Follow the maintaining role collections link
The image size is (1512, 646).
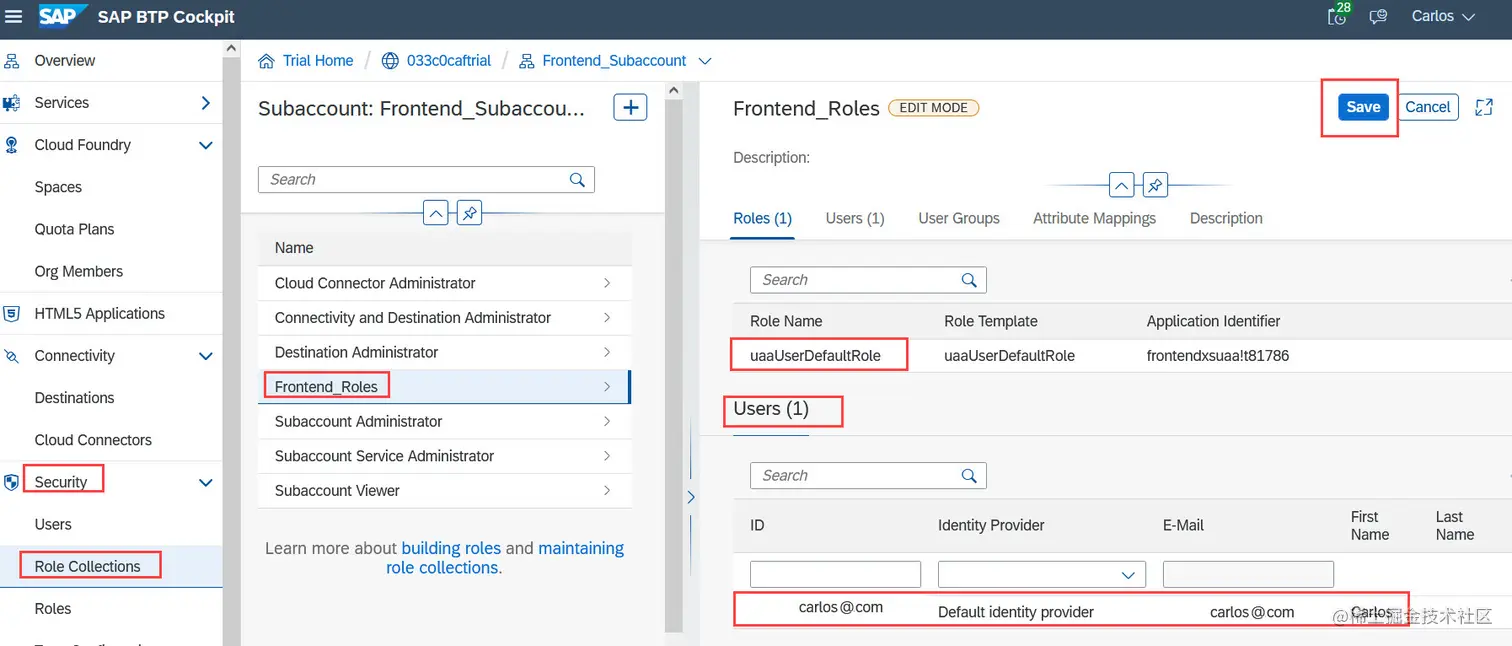tap(505, 558)
